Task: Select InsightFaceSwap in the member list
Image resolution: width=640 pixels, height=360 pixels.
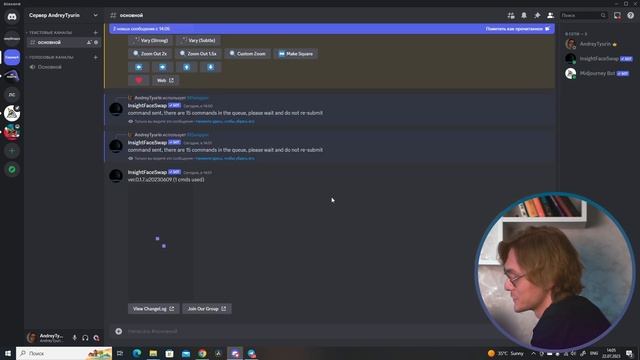Action: pos(598,59)
